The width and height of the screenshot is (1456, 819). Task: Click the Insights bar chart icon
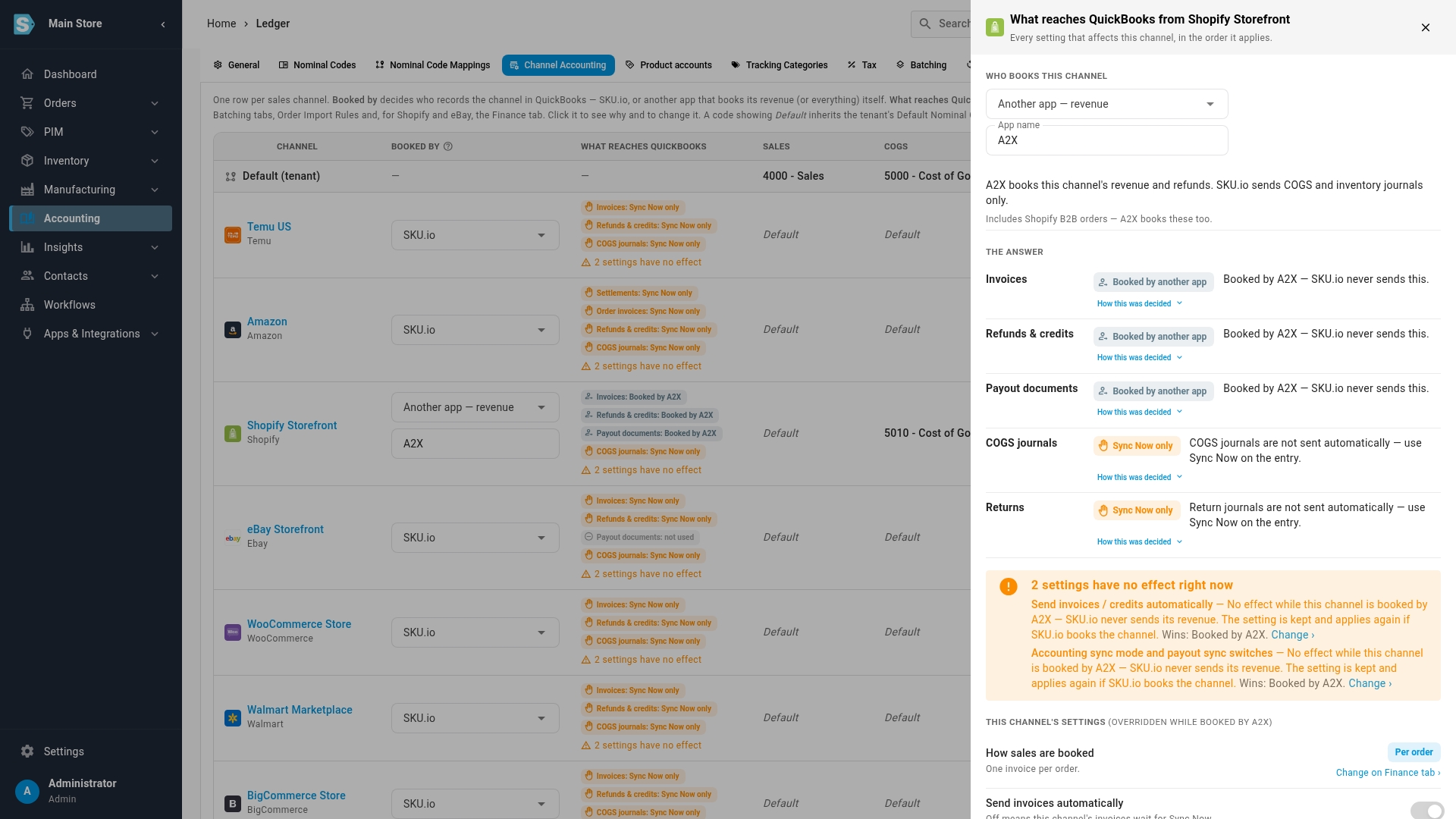(x=27, y=247)
